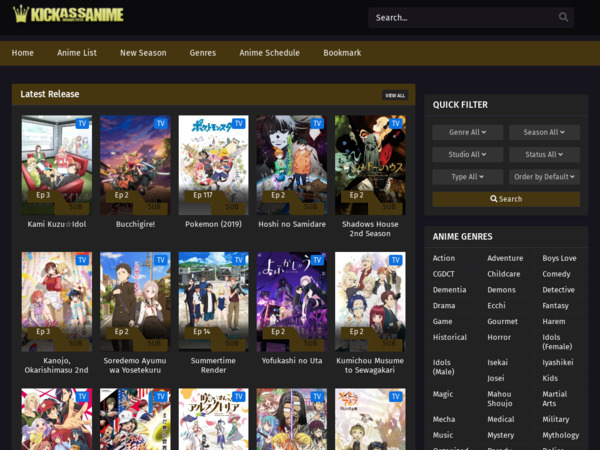Click the TV badge on Kami Kuzu Idol
This screenshot has width=600, height=450.
click(83, 123)
